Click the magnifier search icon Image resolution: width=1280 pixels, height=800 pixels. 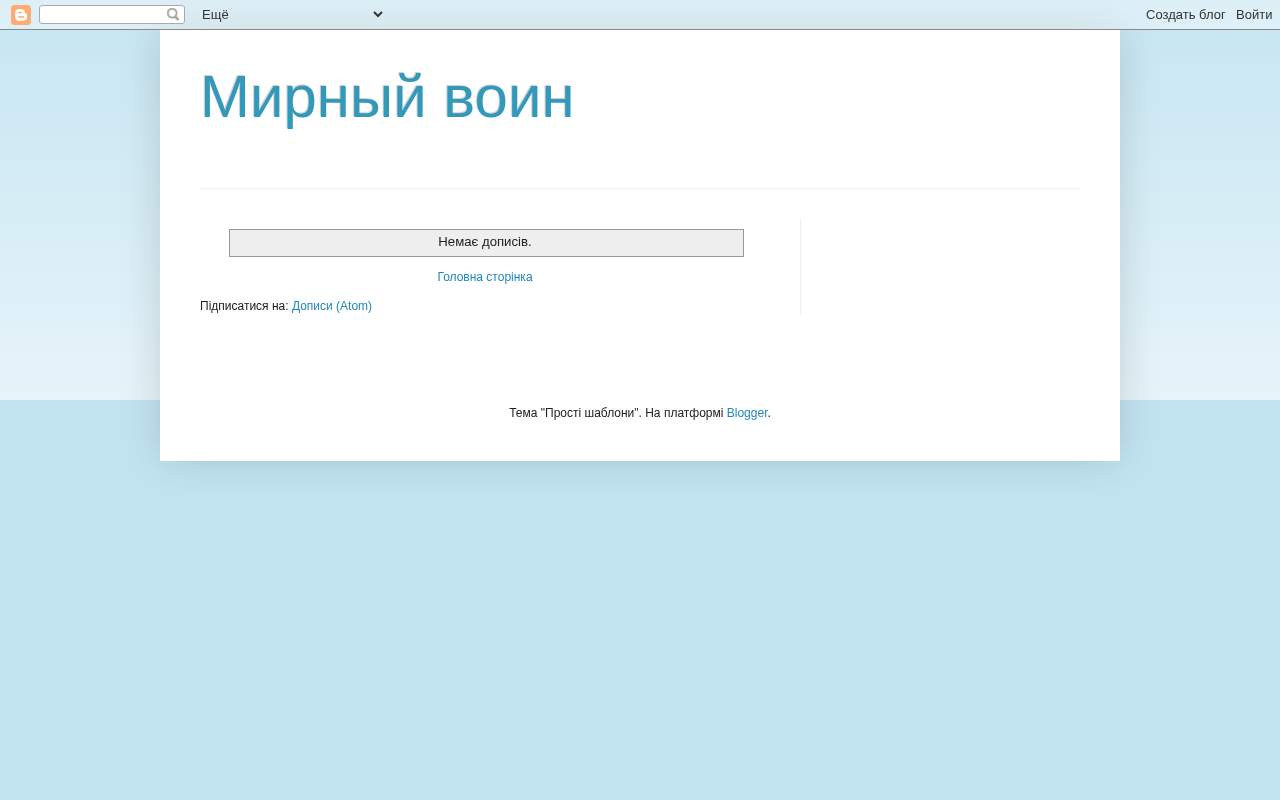(x=173, y=15)
